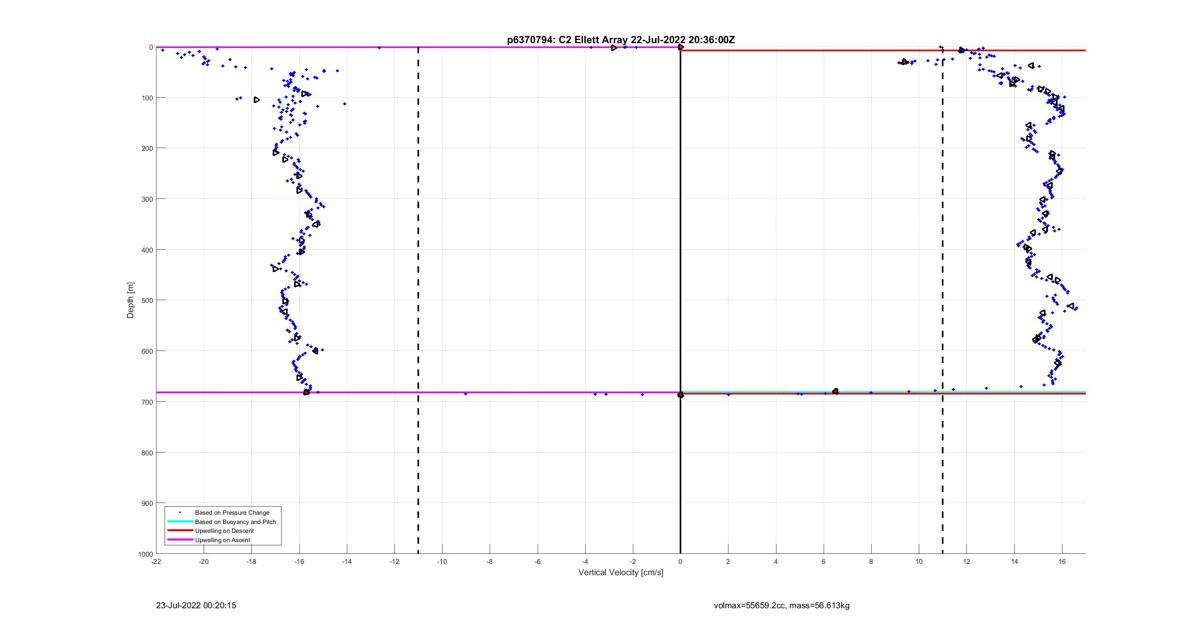Click the x-axis tick label '0' at bottom
1200x622 pixels.
681,561
